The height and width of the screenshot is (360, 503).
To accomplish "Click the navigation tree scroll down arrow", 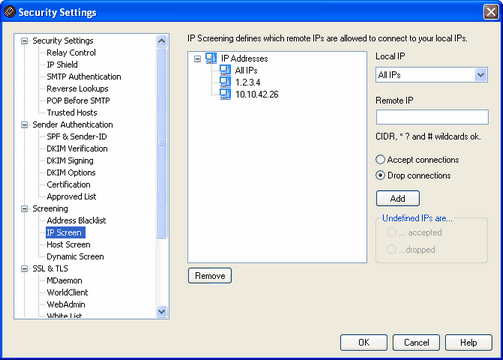I will pyautogui.click(x=162, y=312).
